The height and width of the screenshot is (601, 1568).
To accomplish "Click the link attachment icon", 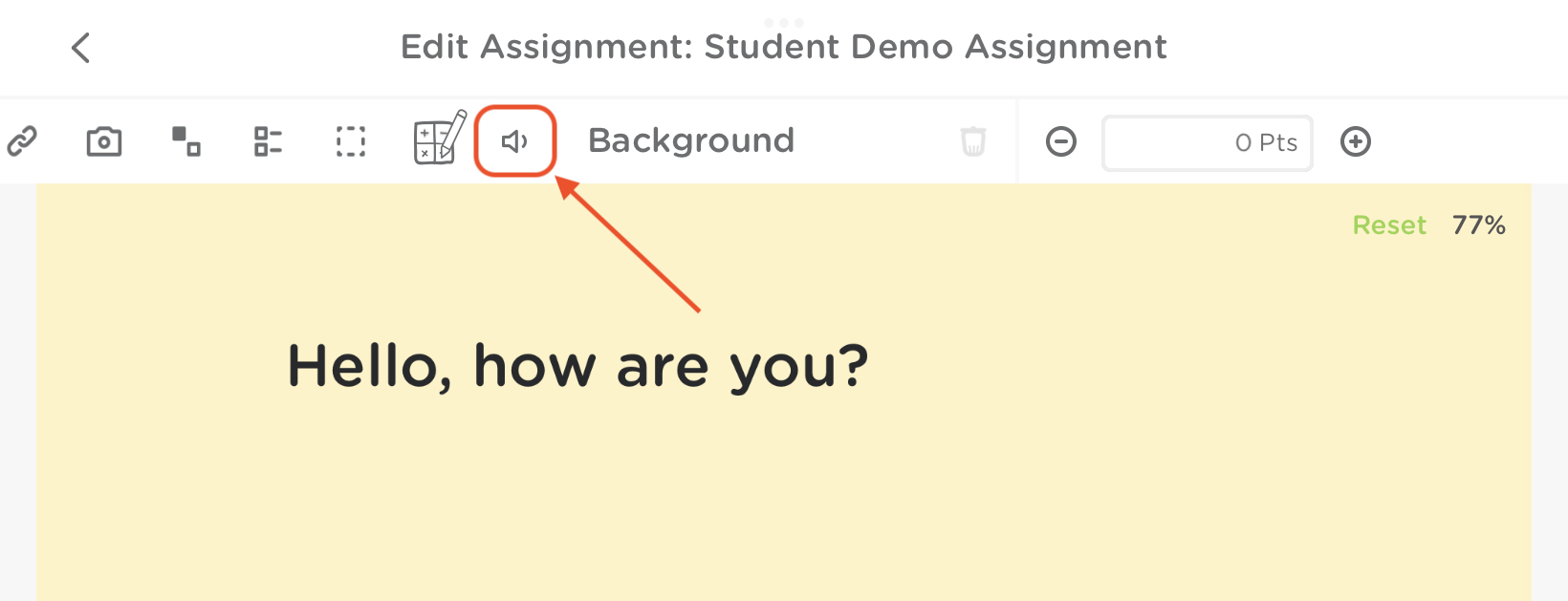I will tap(21, 141).
